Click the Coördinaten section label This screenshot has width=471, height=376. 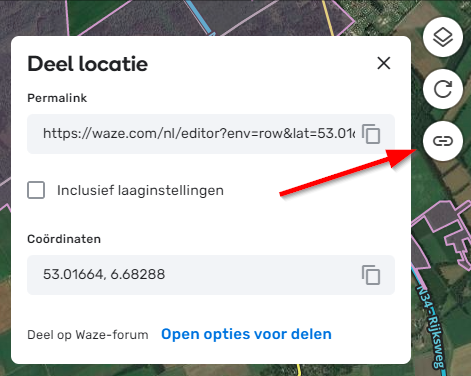(x=64, y=239)
